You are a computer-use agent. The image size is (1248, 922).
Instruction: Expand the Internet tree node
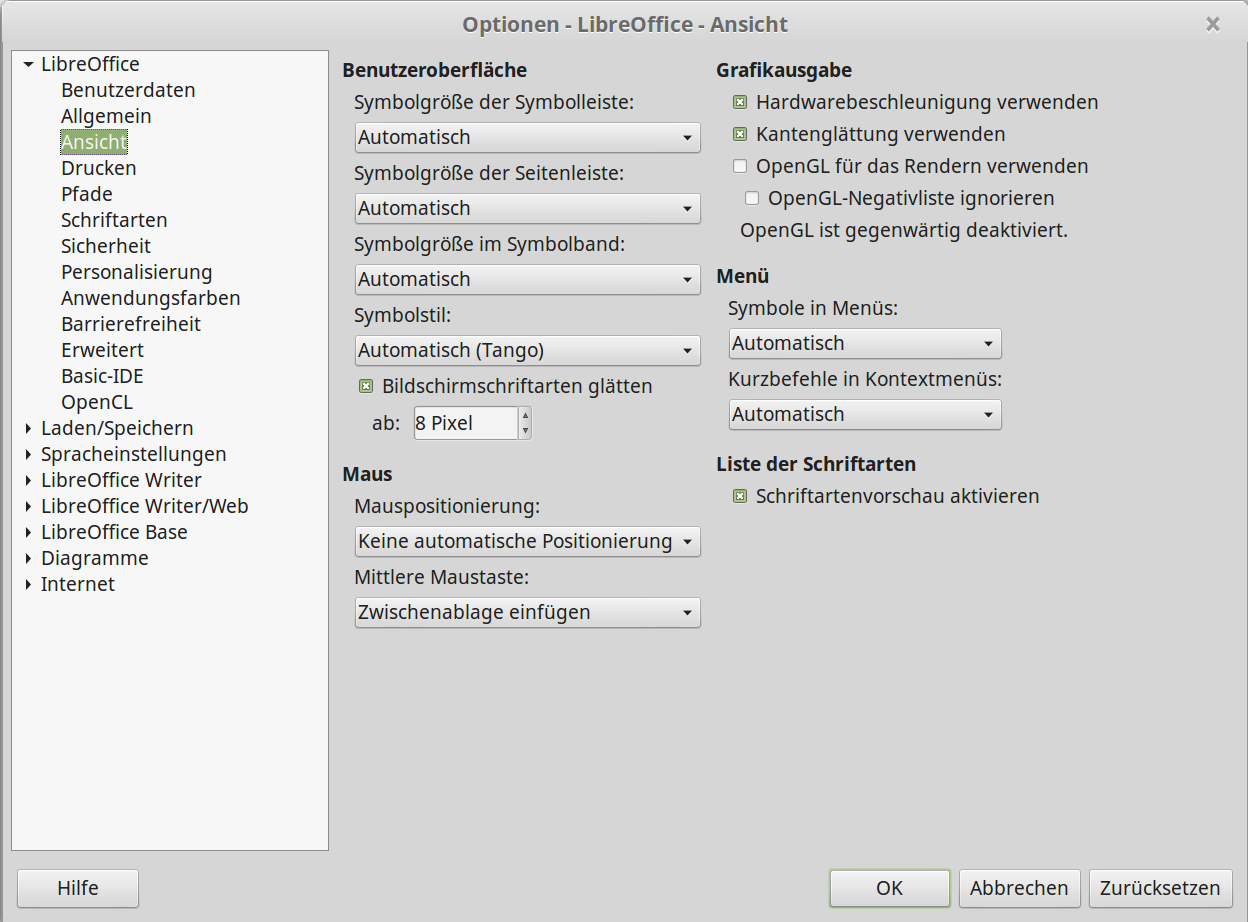tap(28, 585)
